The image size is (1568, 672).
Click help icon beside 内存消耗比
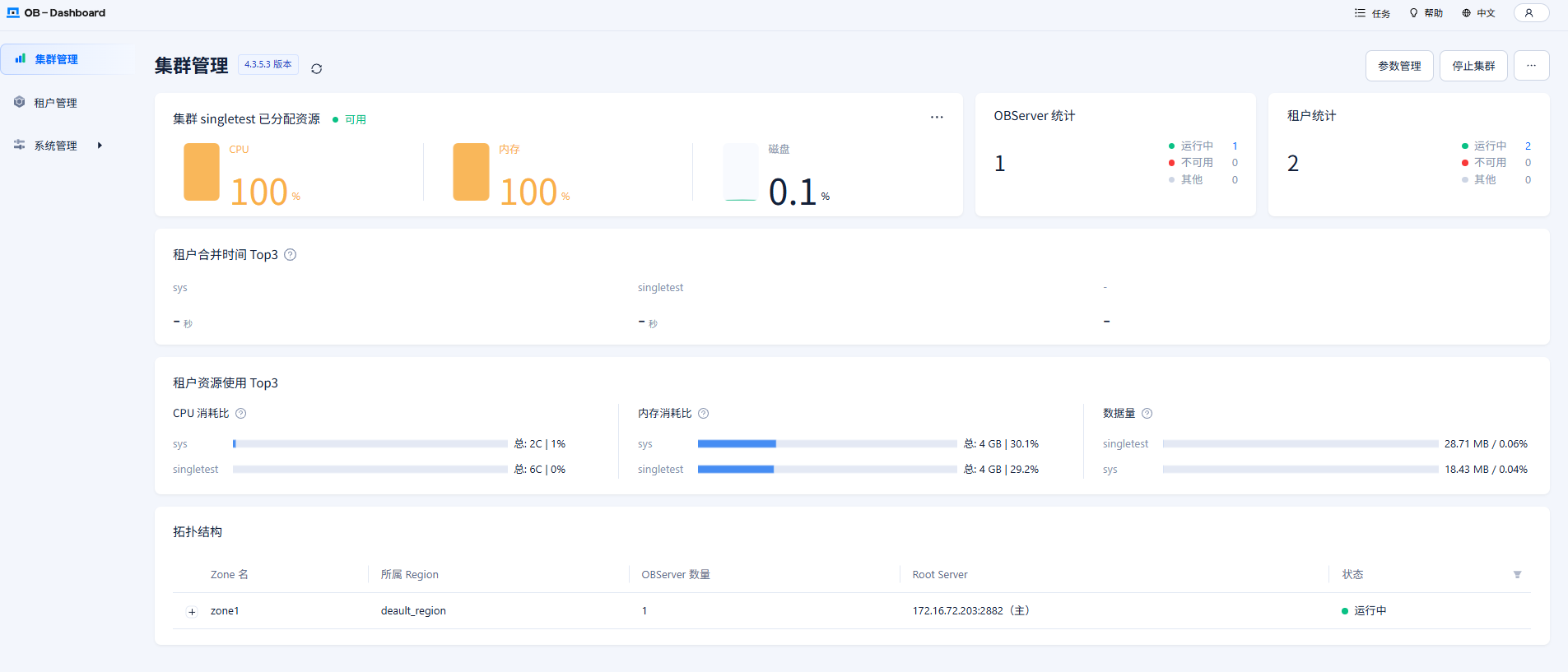tap(704, 414)
